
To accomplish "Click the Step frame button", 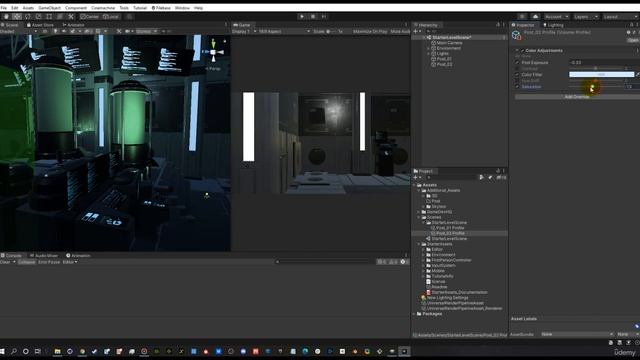I will [324, 17].
